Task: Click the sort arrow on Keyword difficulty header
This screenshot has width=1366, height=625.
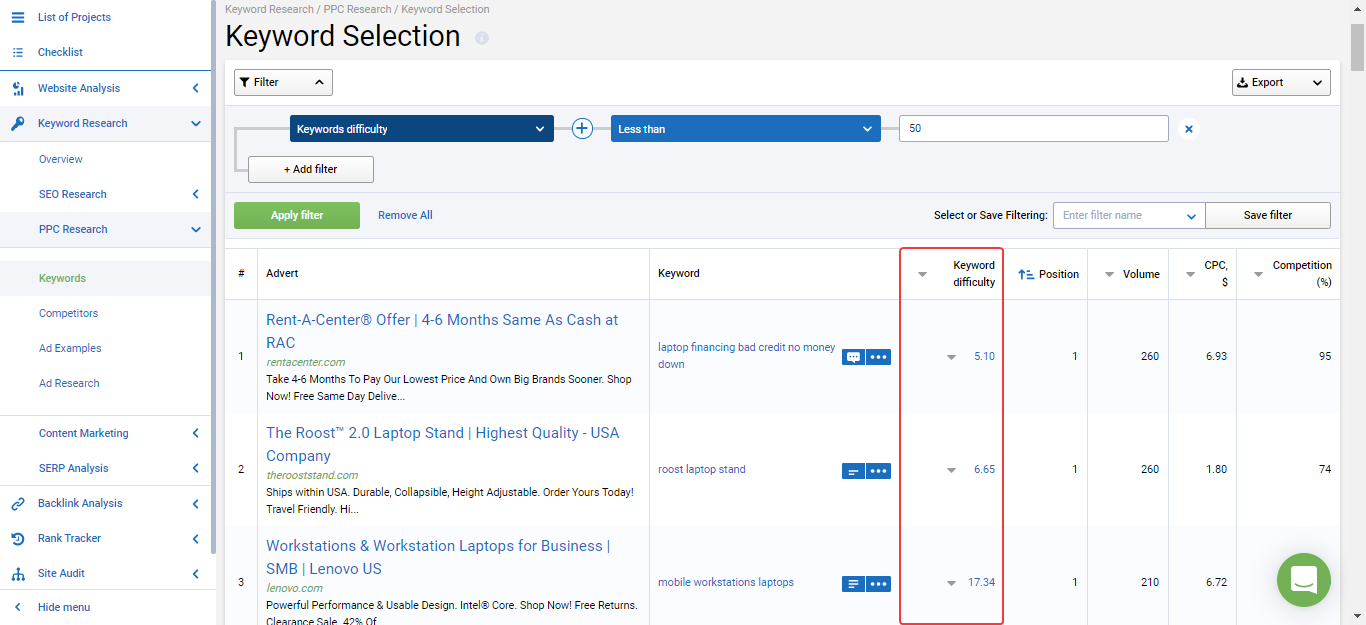Action: (922, 275)
